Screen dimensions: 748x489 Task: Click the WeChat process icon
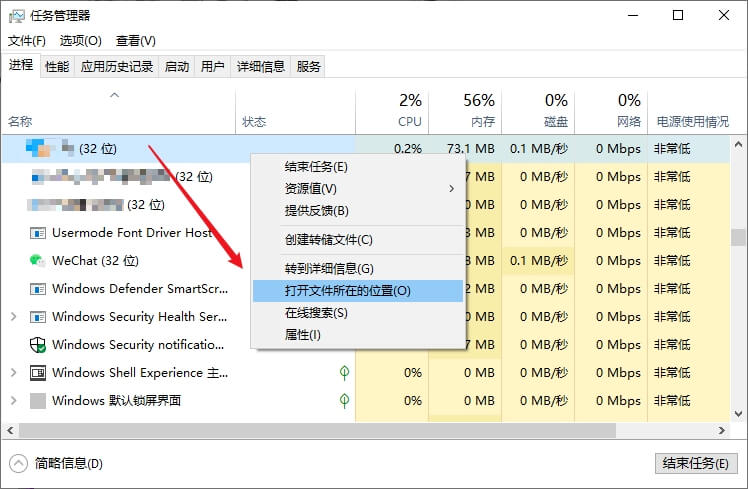[x=37, y=260]
